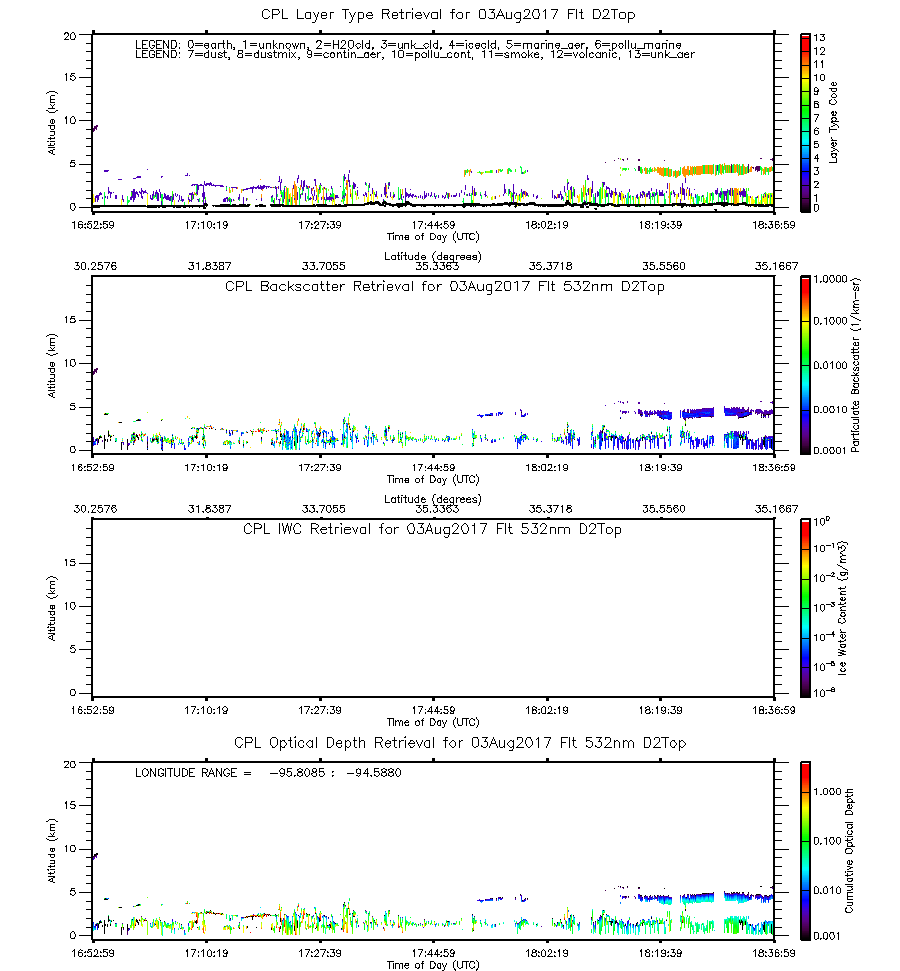The width and height of the screenshot is (900, 971).
Task: Click latitude 35.5560 above the IWC plot
Action: (x=664, y=509)
